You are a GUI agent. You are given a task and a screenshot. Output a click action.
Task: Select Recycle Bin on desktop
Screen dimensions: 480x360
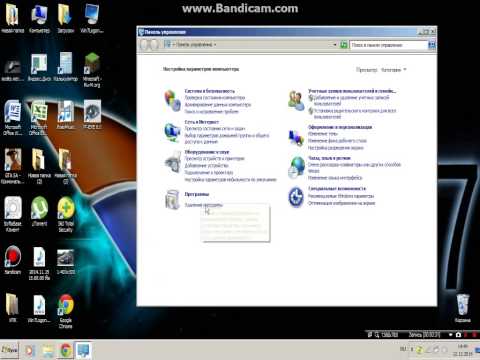(x=462, y=308)
